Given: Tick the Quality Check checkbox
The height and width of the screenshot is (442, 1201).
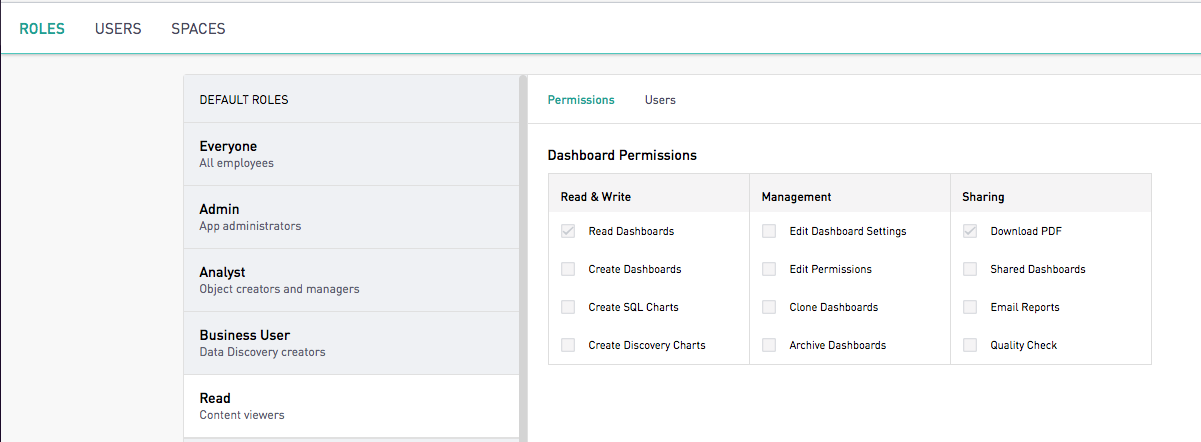Looking at the screenshot, I should pos(970,345).
